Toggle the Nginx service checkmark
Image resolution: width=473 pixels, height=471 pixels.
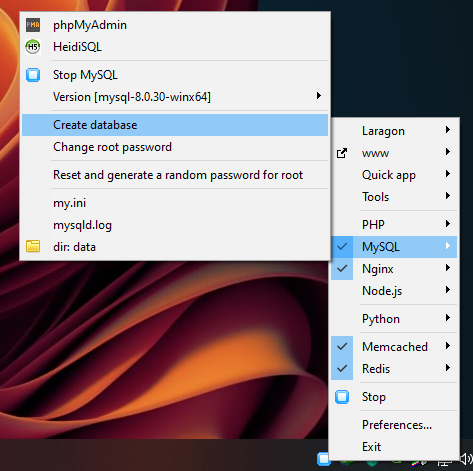(x=342, y=269)
